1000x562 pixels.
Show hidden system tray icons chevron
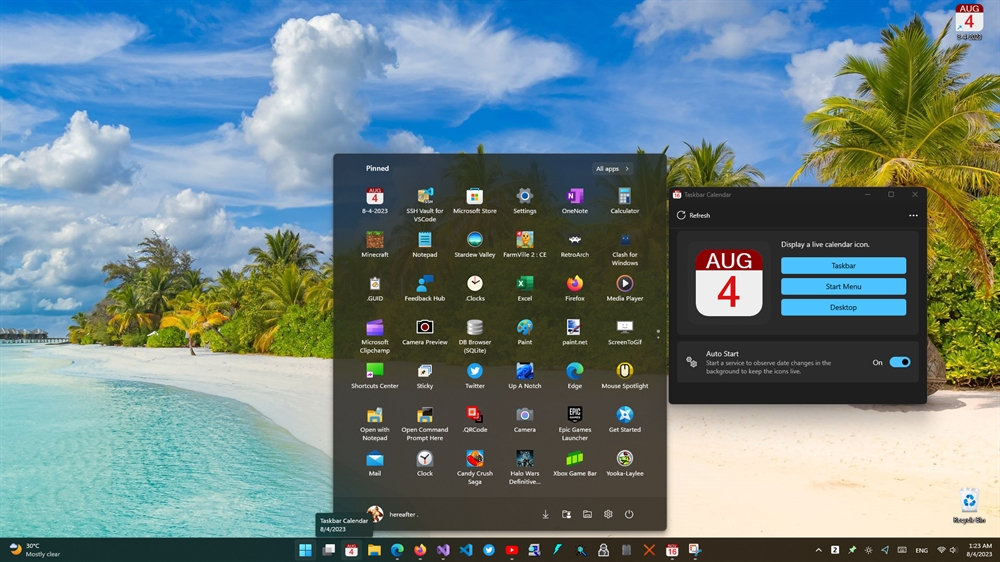coord(818,550)
